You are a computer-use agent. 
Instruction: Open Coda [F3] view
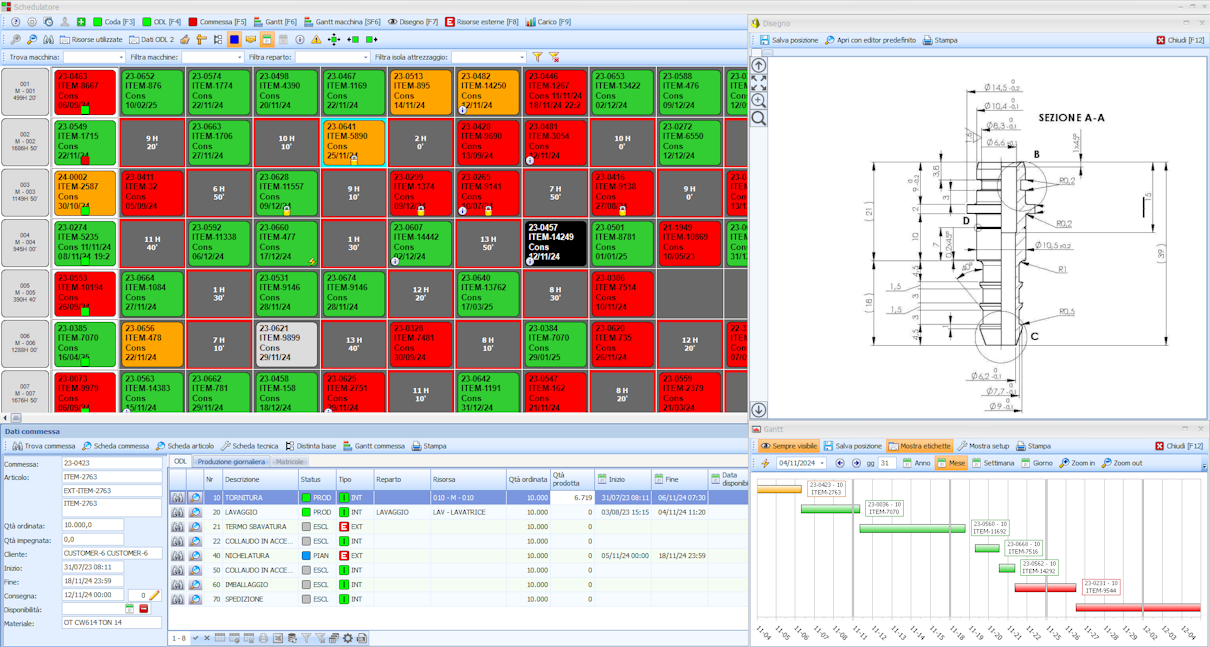tap(113, 21)
